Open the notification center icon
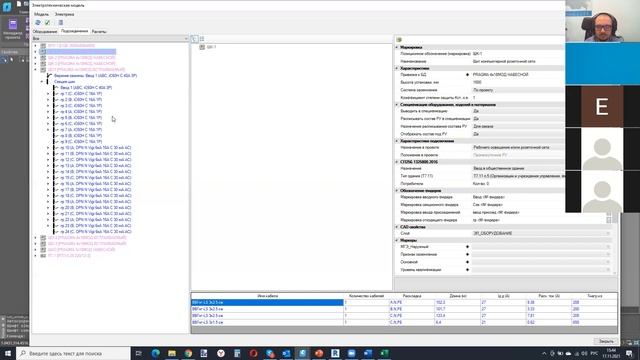The width and height of the screenshot is (640, 360). 629,353
